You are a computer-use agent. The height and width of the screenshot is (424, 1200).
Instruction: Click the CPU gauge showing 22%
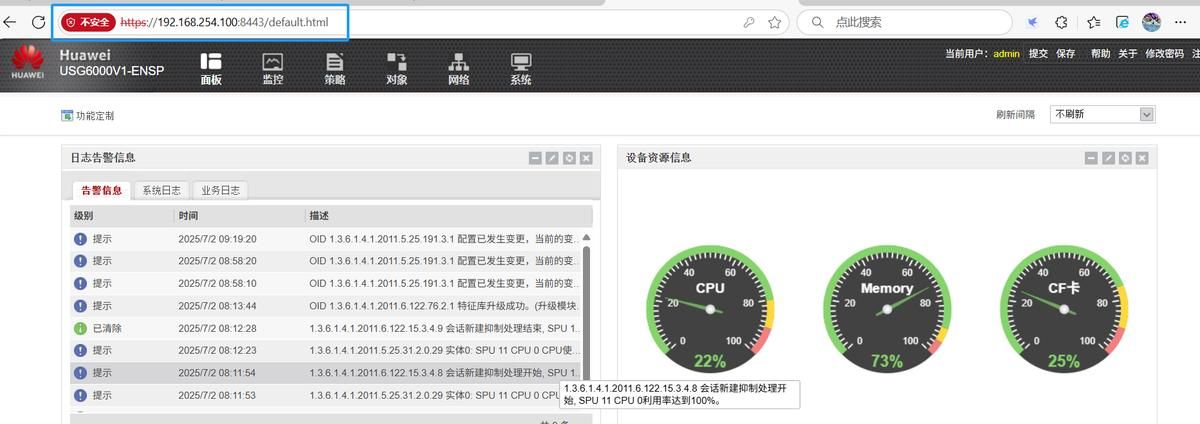click(709, 309)
